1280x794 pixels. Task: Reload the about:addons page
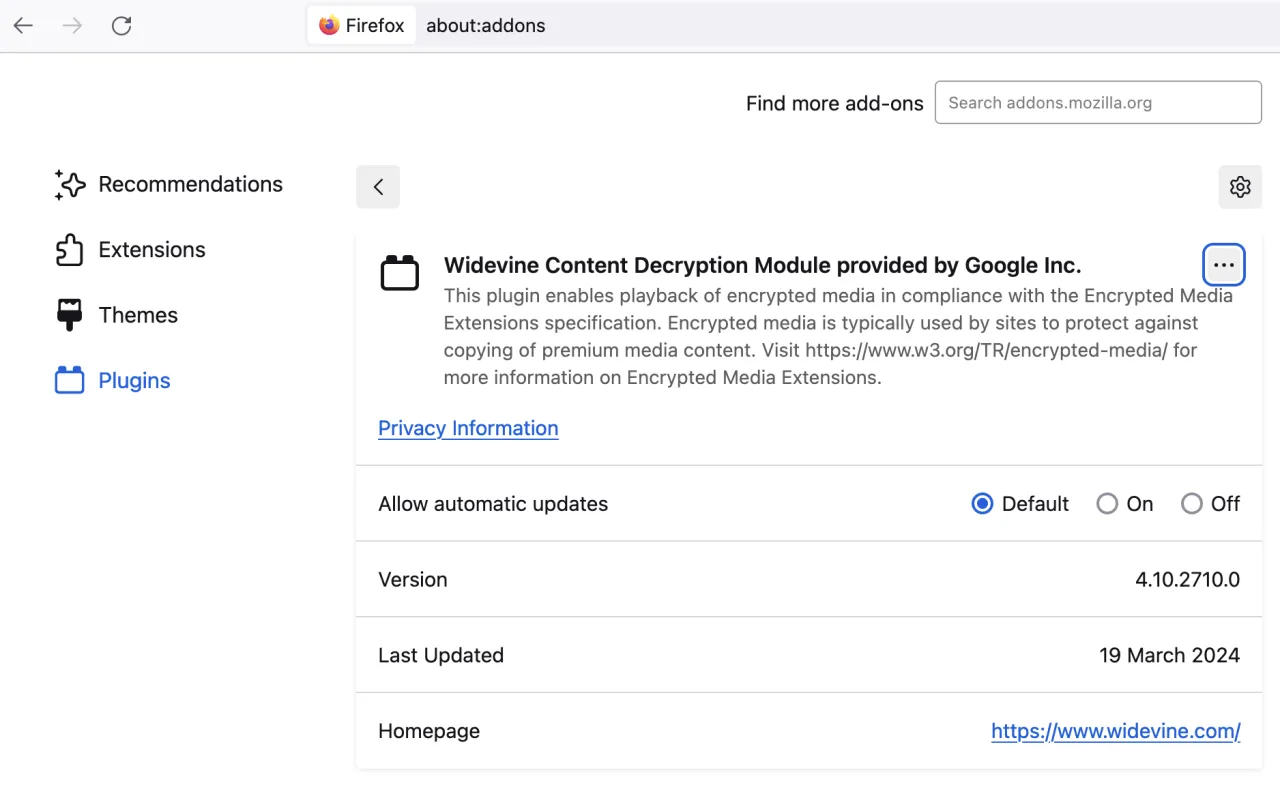click(121, 25)
